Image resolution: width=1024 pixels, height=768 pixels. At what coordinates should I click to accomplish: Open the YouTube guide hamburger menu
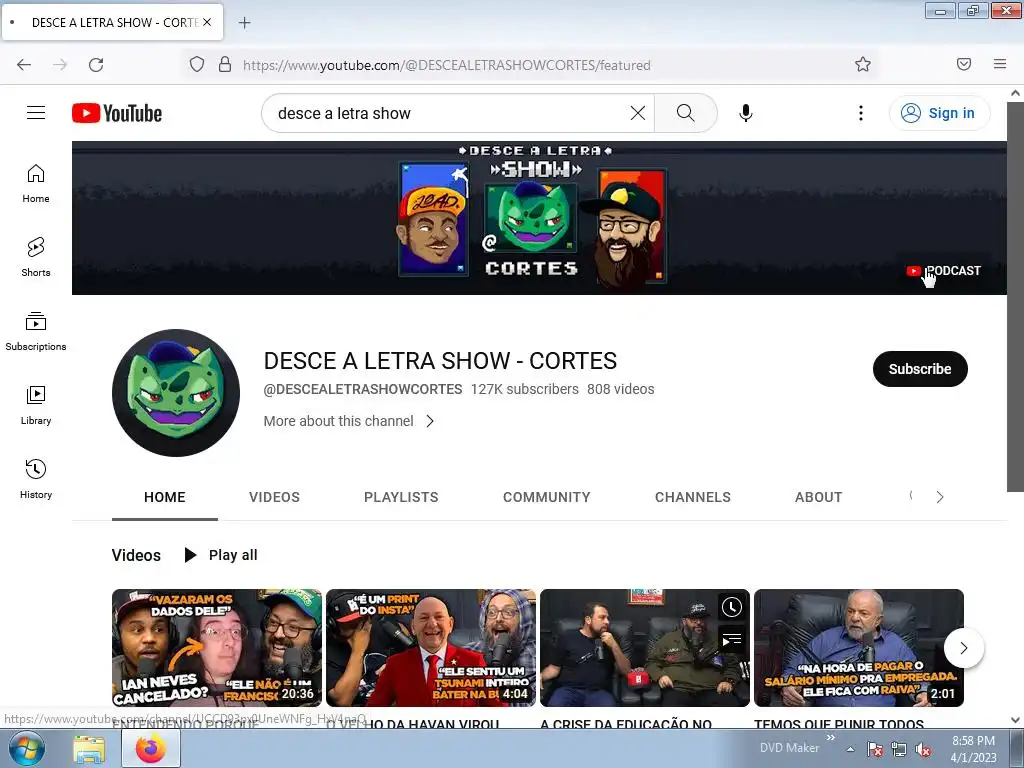pos(36,113)
